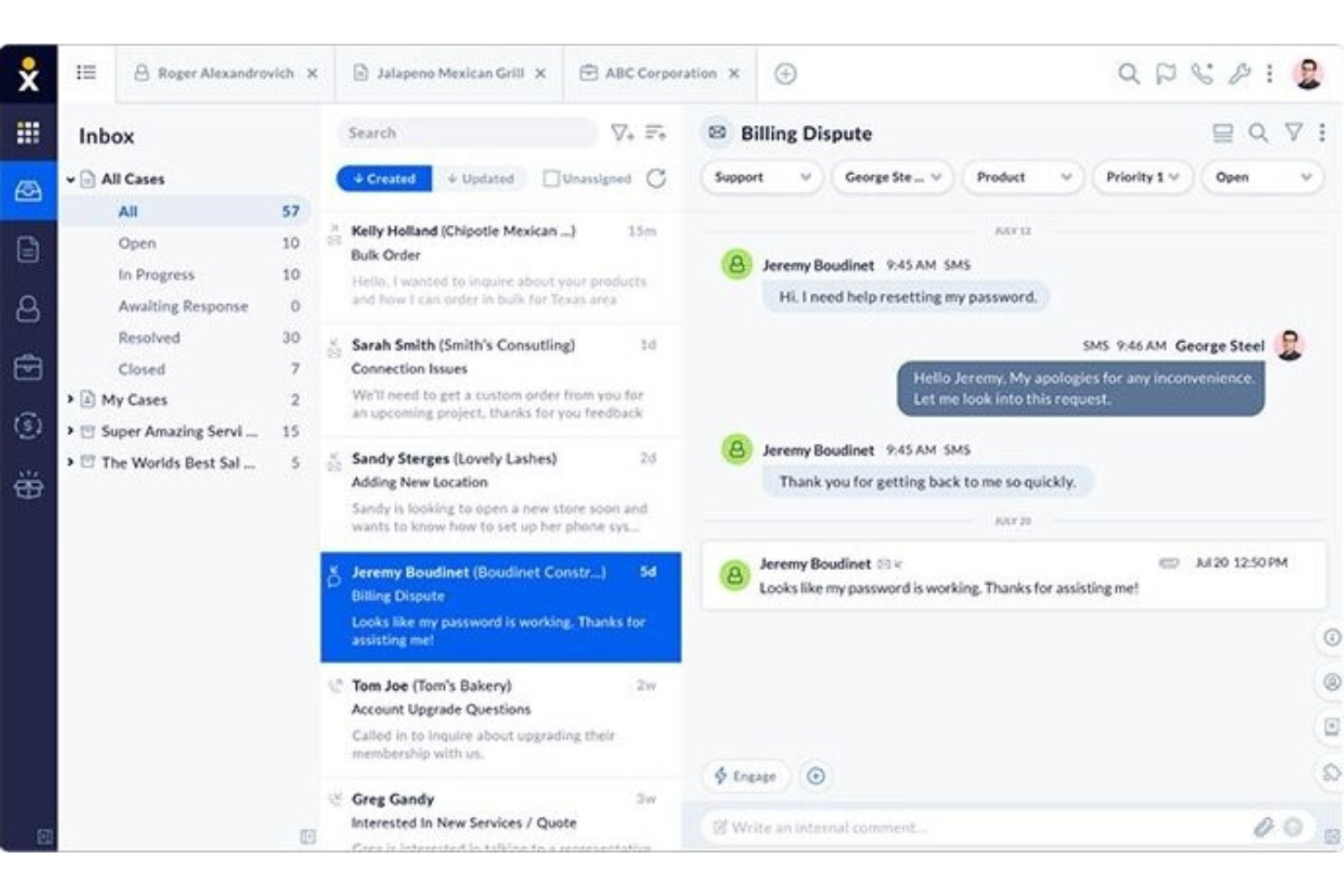Click the internal comment input field

coord(954,827)
